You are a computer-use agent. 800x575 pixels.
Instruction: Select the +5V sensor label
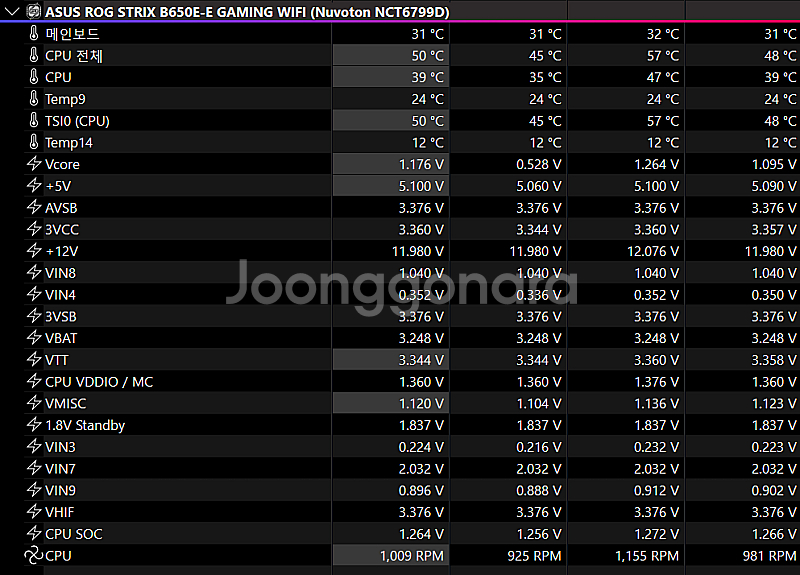point(58,186)
